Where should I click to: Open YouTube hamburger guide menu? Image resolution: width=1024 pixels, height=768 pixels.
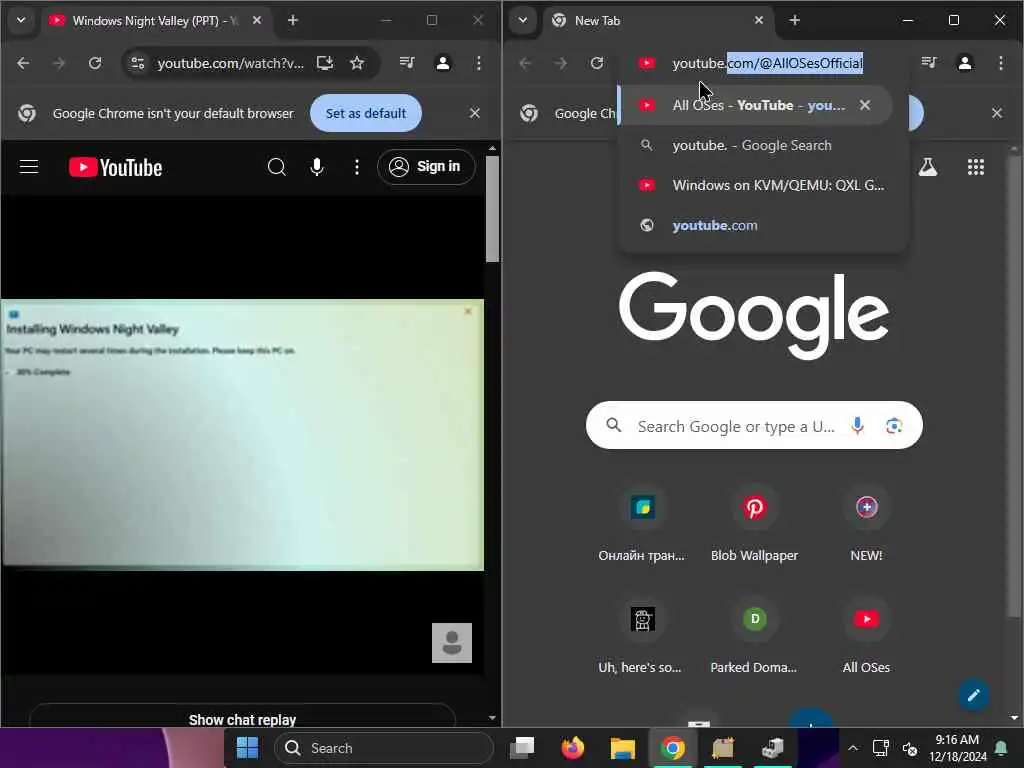[29, 167]
